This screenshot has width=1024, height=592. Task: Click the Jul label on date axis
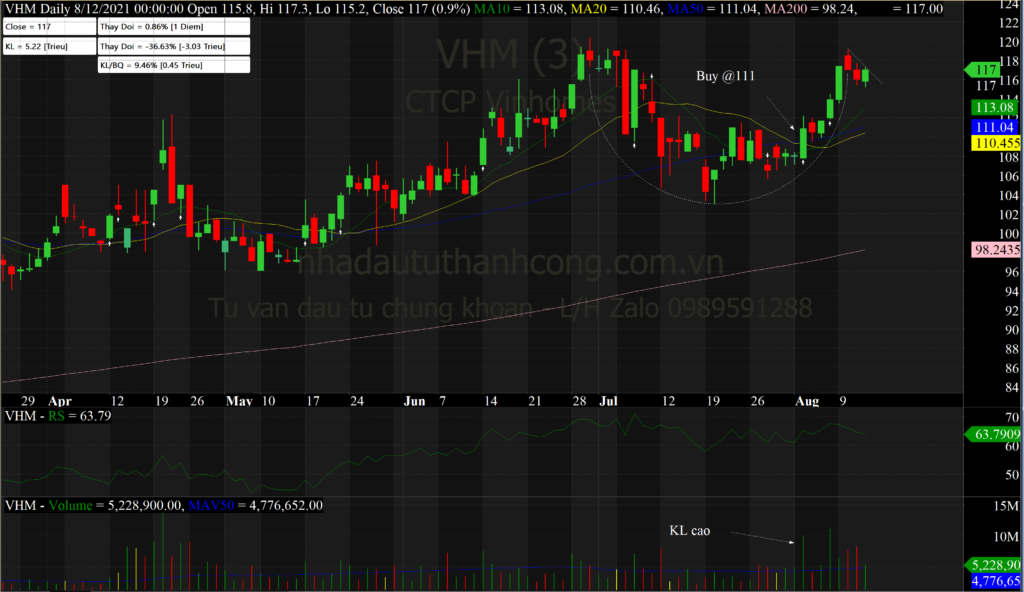coord(608,400)
